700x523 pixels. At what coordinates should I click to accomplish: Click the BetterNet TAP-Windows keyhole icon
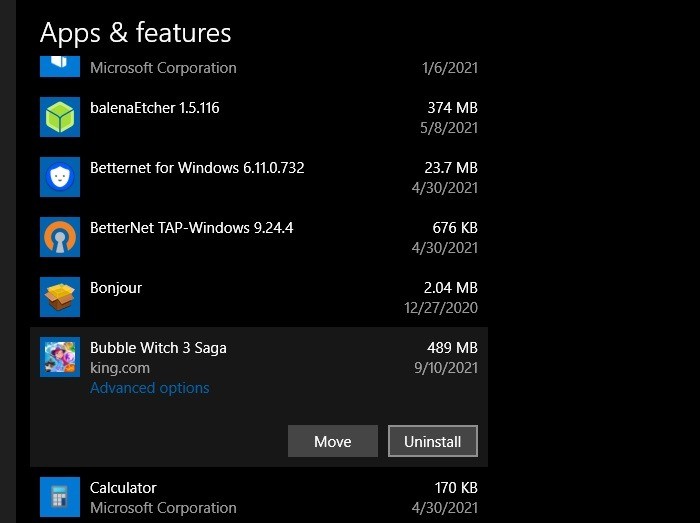pyautogui.click(x=60, y=237)
